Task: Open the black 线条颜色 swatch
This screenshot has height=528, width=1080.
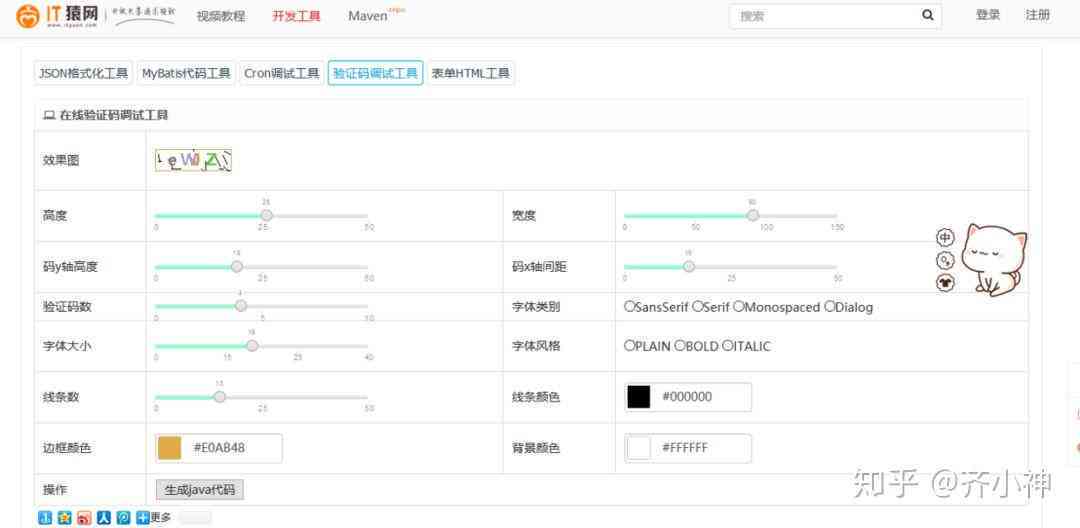Action: tap(638, 397)
